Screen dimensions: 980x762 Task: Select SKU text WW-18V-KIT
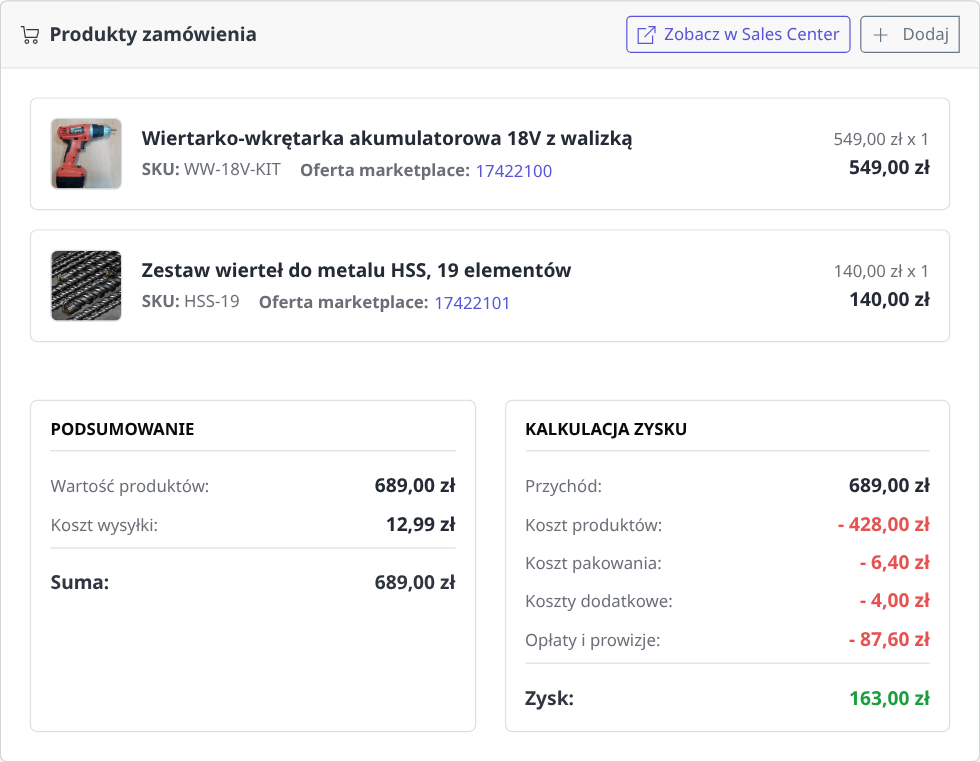pyautogui.click(x=232, y=170)
